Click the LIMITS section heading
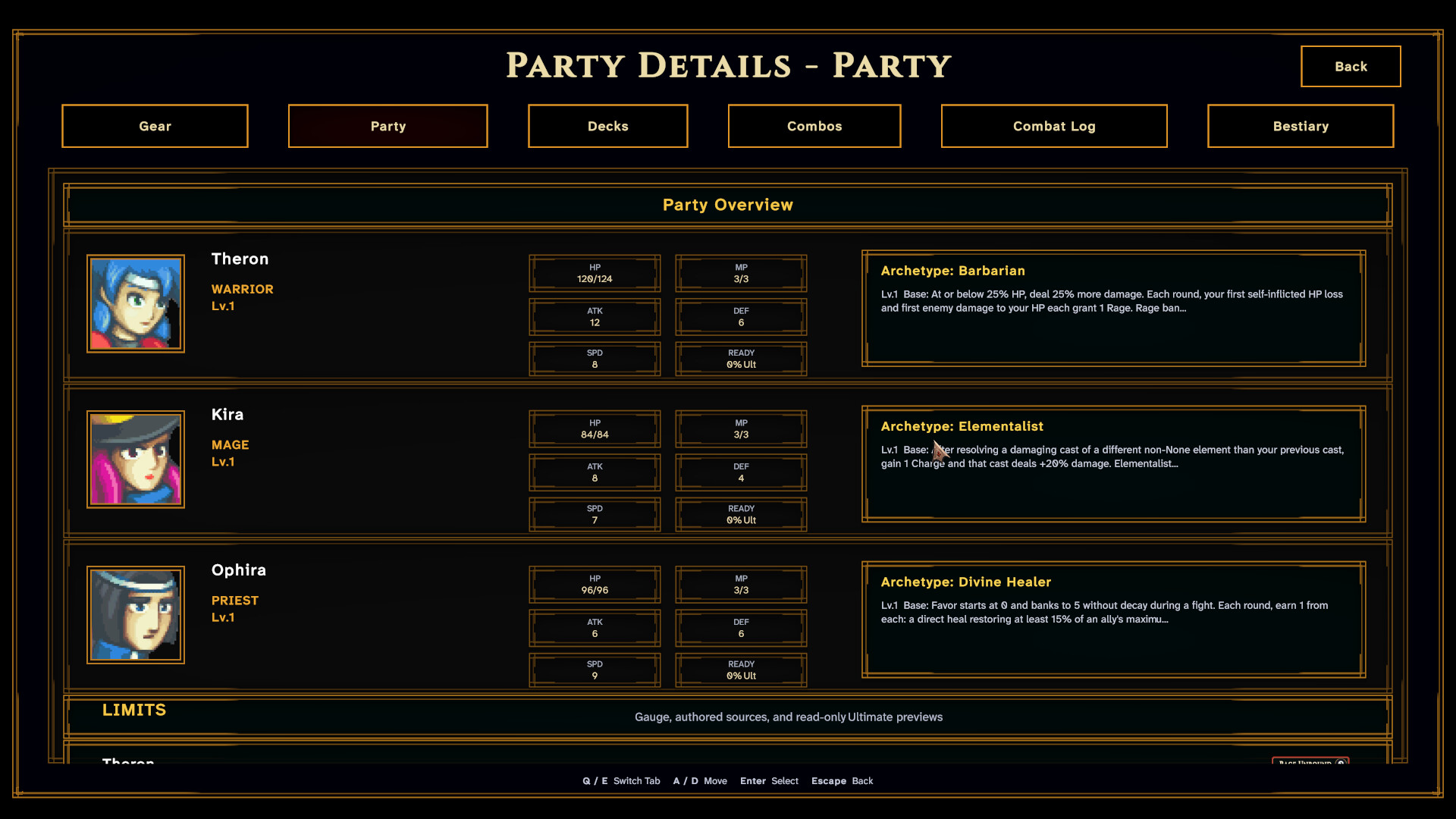 tap(134, 710)
